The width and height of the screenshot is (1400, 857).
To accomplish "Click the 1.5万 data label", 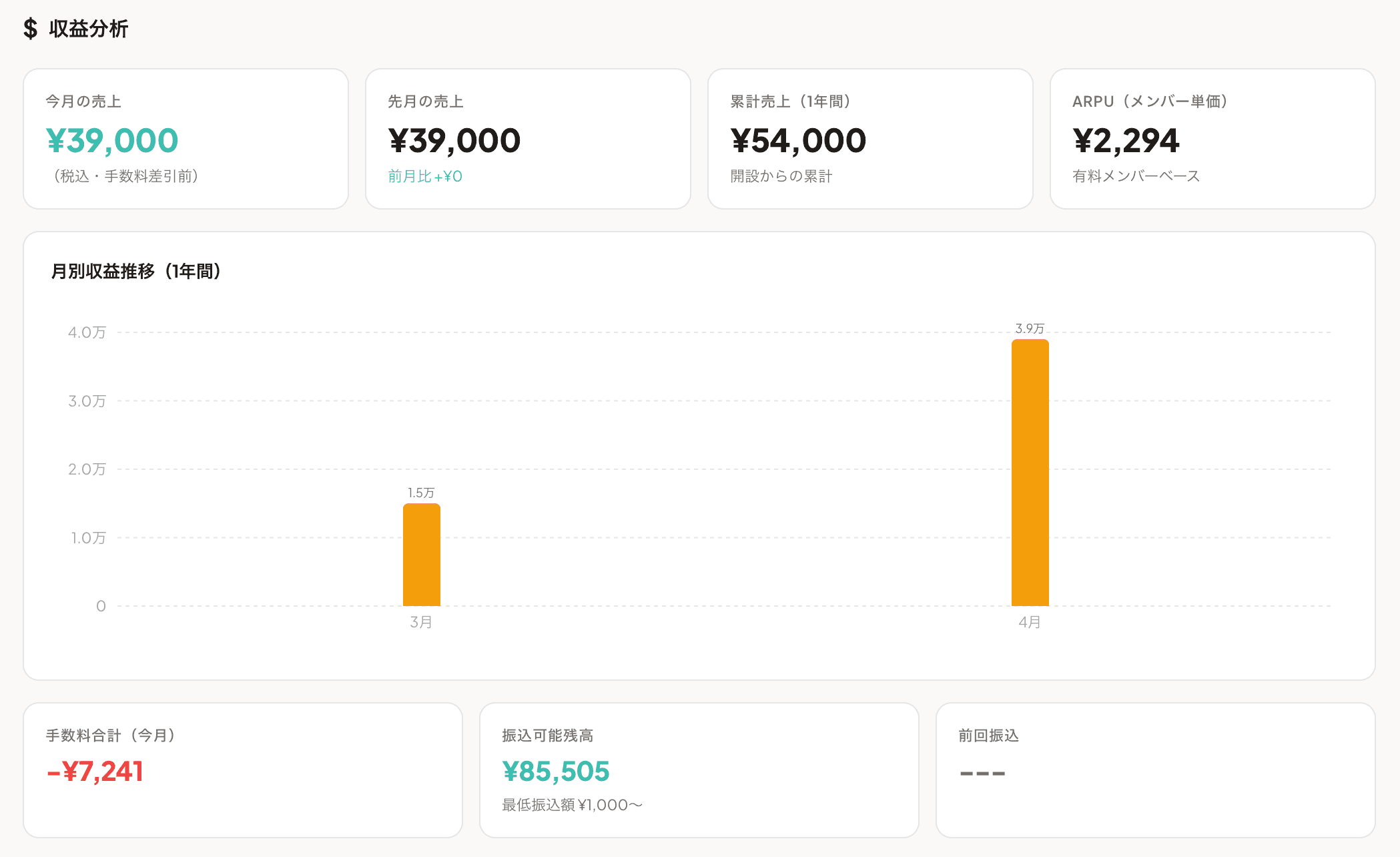I will pyautogui.click(x=421, y=493).
